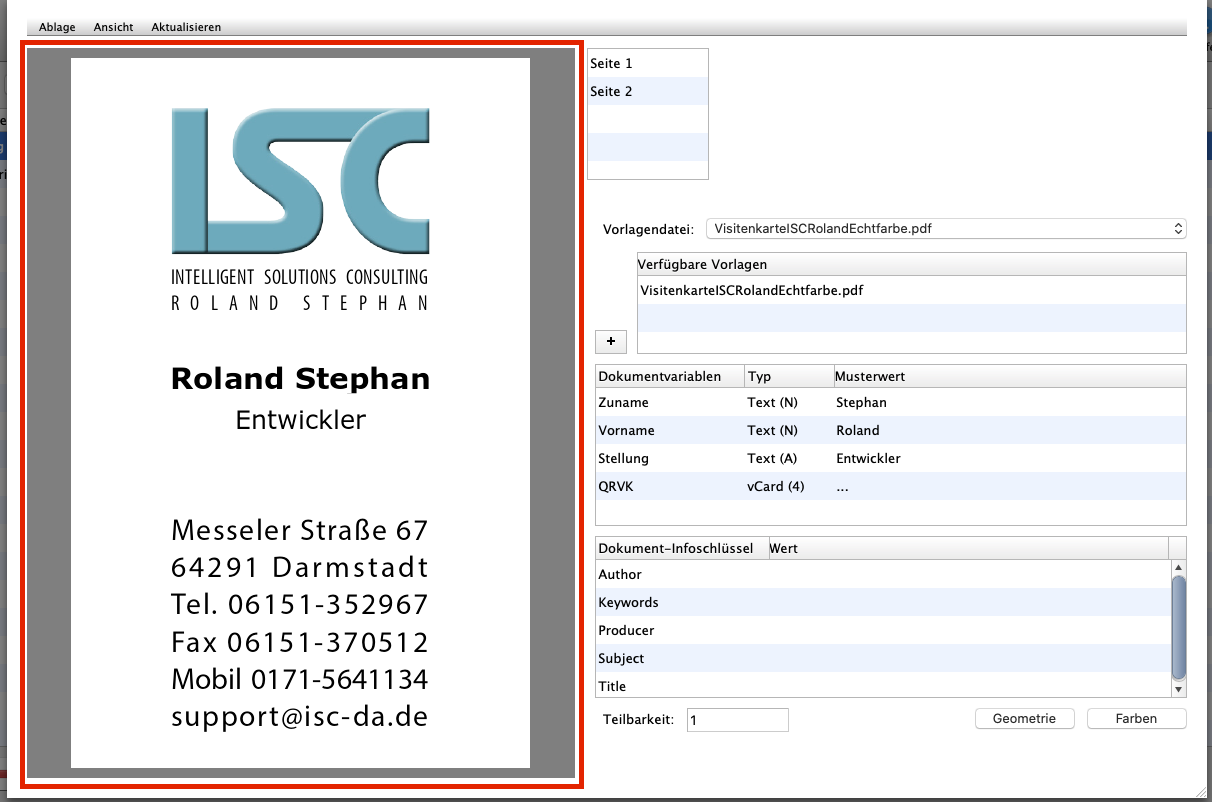Click the info table scrollbar thumb
The image size is (1212, 802).
(1179, 625)
